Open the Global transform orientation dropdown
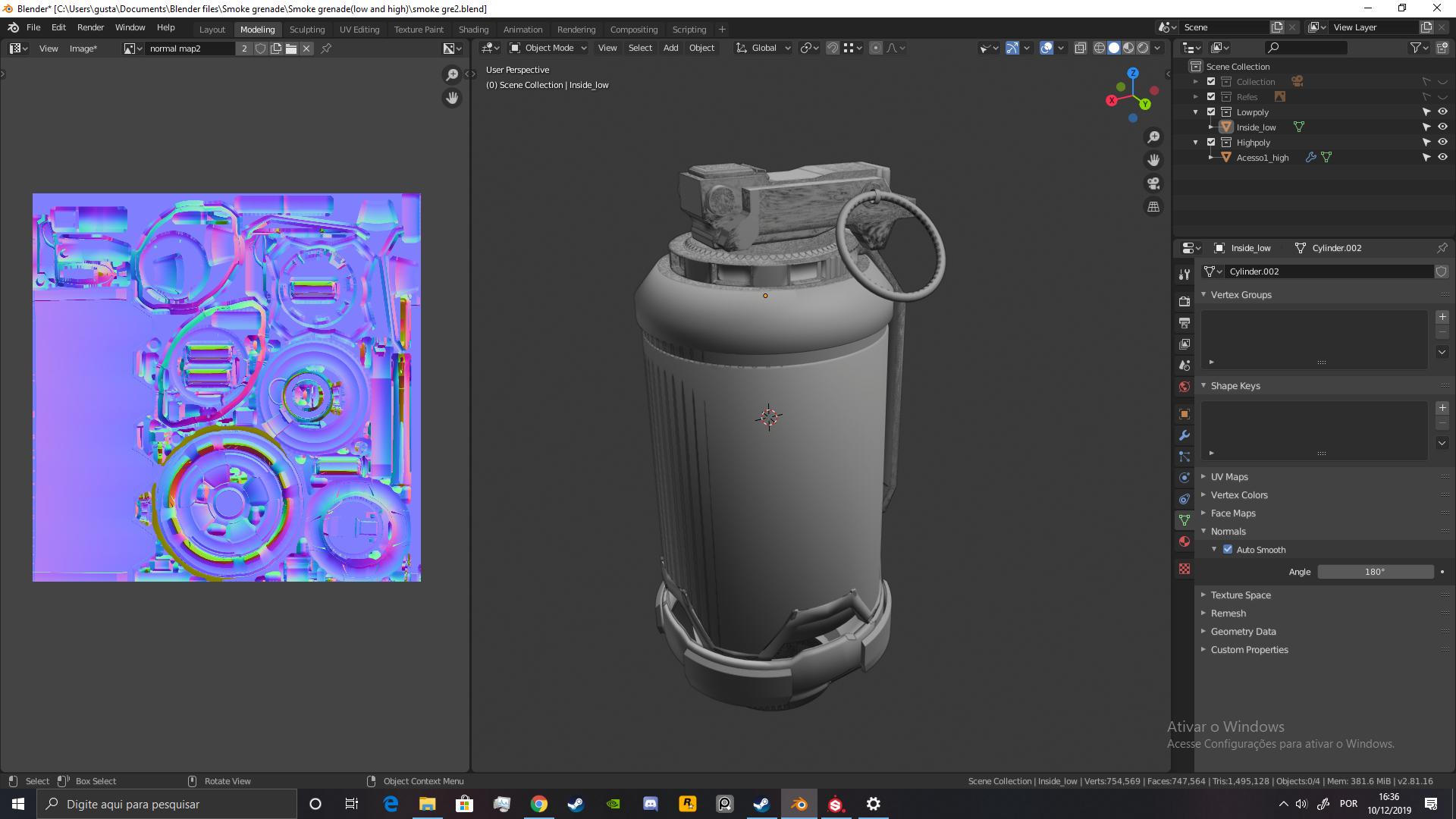The height and width of the screenshot is (819, 1456). tap(763, 48)
